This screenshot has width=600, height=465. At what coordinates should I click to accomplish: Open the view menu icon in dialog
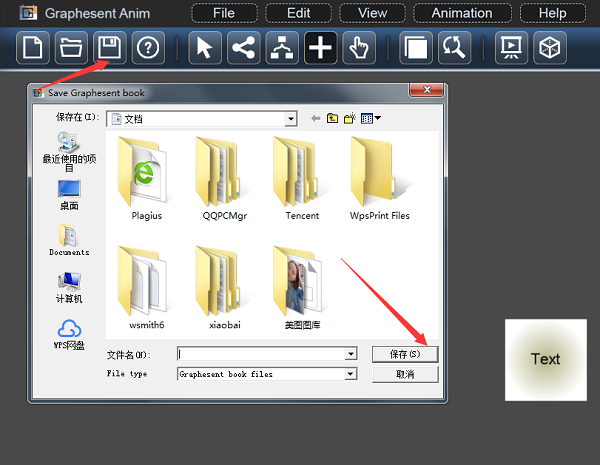point(370,118)
